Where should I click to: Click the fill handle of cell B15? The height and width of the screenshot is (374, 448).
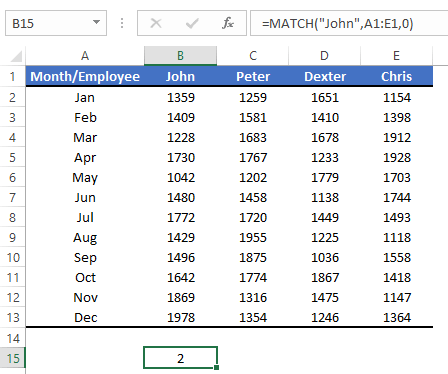[217, 367]
